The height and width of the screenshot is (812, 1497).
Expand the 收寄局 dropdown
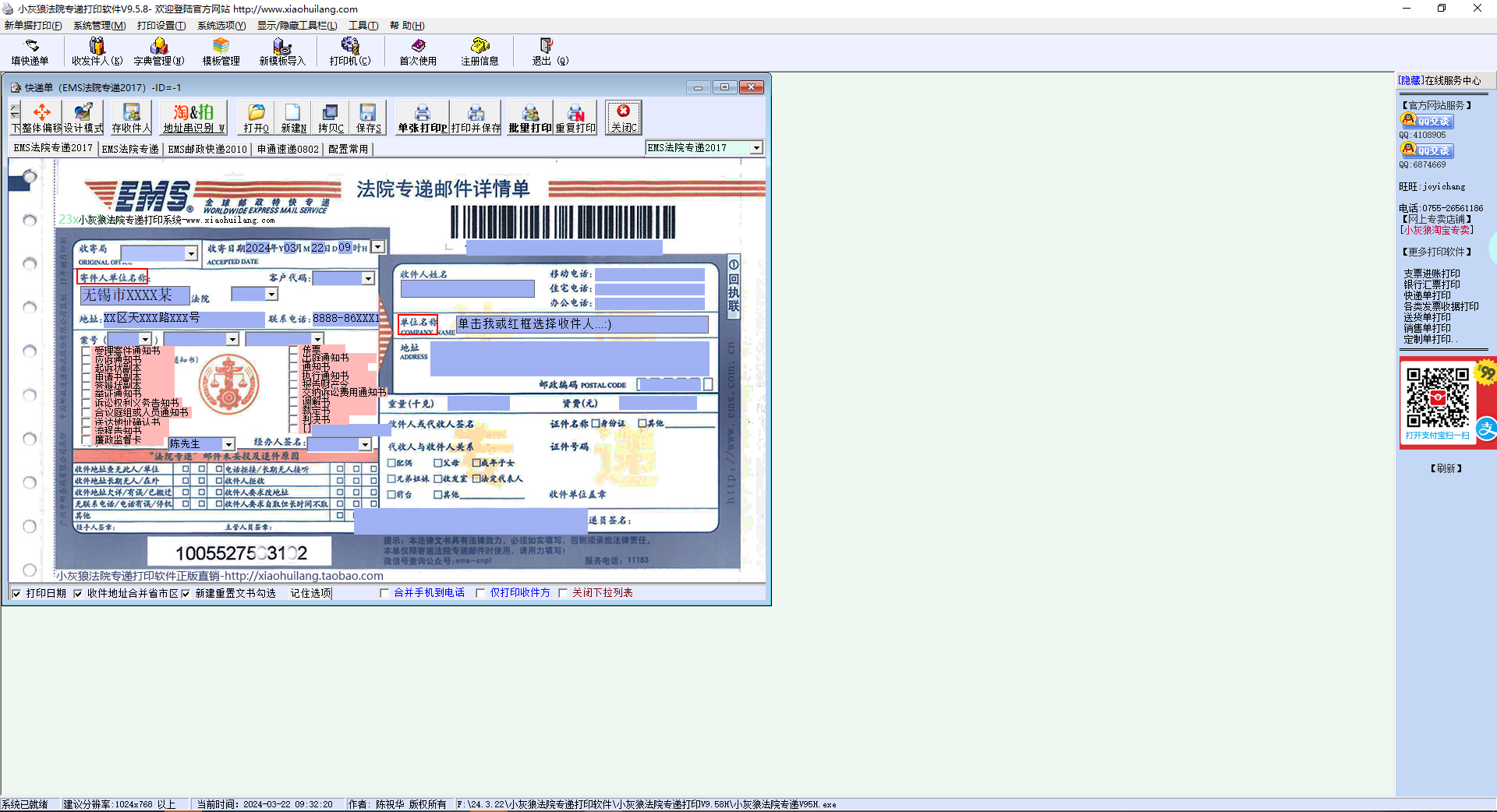tap(191, 254)
